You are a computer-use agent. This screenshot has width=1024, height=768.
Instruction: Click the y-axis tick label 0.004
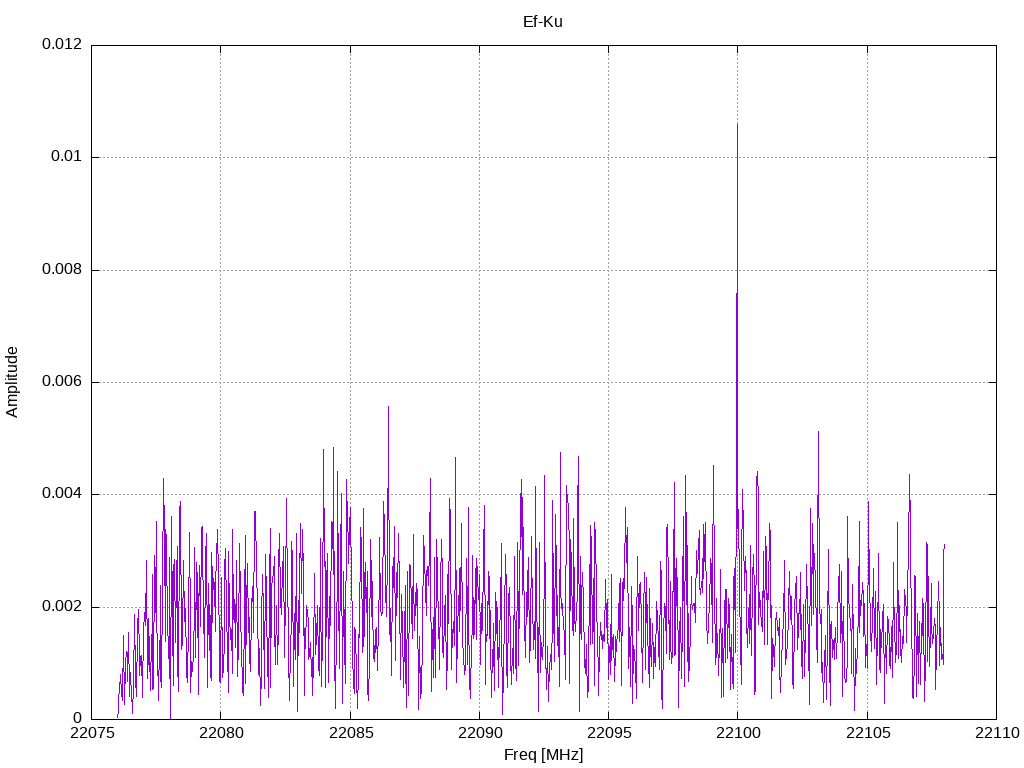tap(62, 494)
